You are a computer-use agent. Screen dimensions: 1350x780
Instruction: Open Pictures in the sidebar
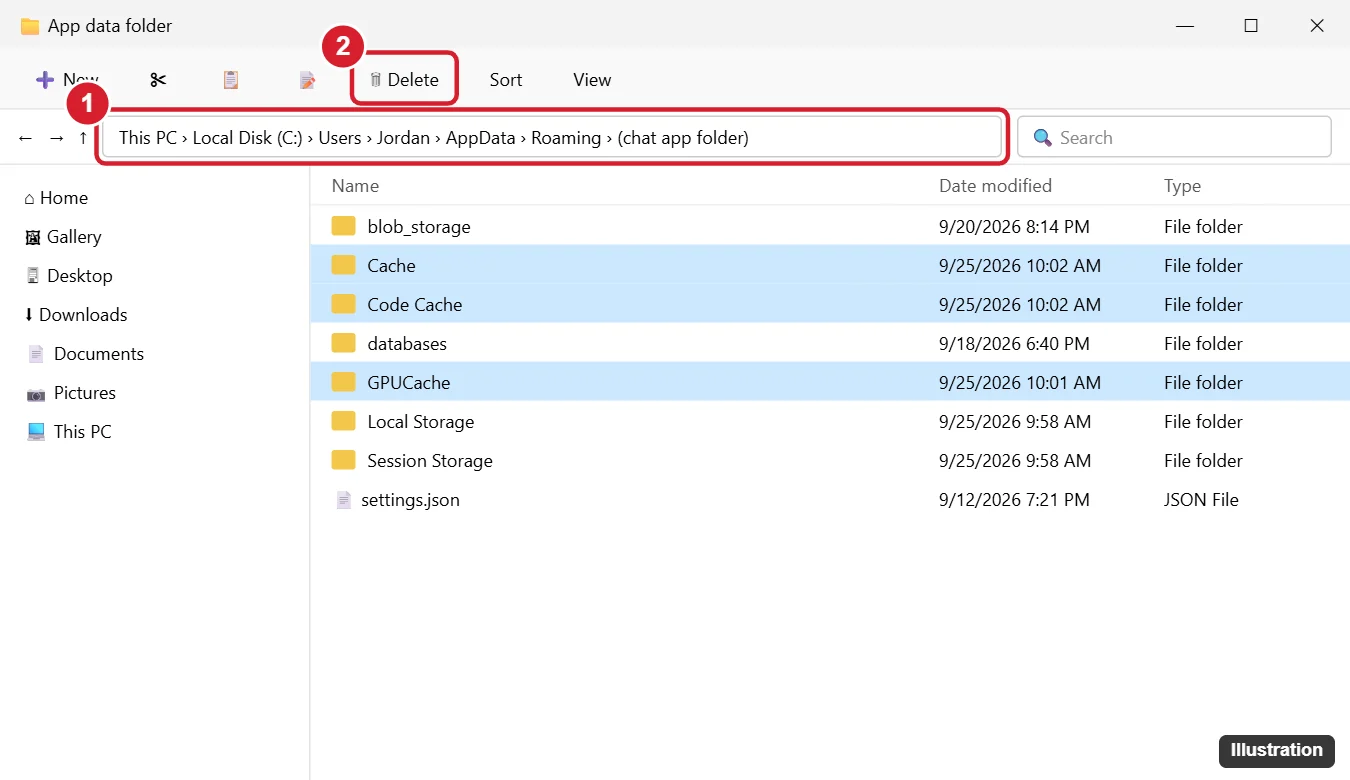pyautogui.click(x=71, y=393)
